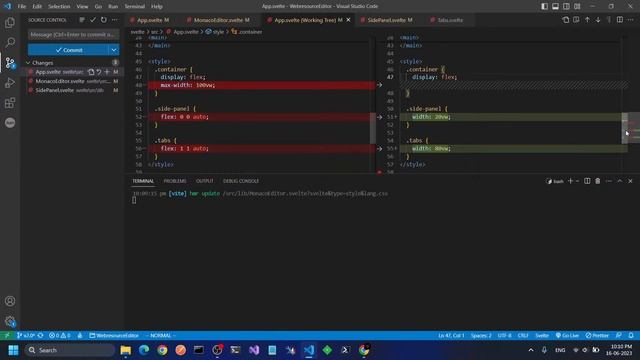The image size is (640, 360).
Task: Open the Manage gear in activity bar
Action: [10, 321]
